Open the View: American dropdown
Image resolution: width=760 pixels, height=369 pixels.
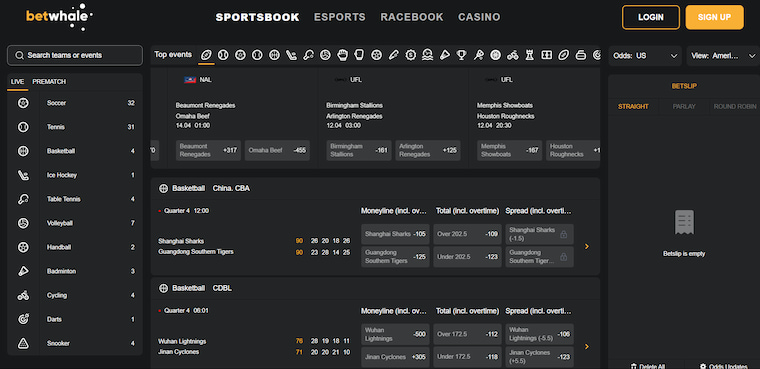coord(723,56)
